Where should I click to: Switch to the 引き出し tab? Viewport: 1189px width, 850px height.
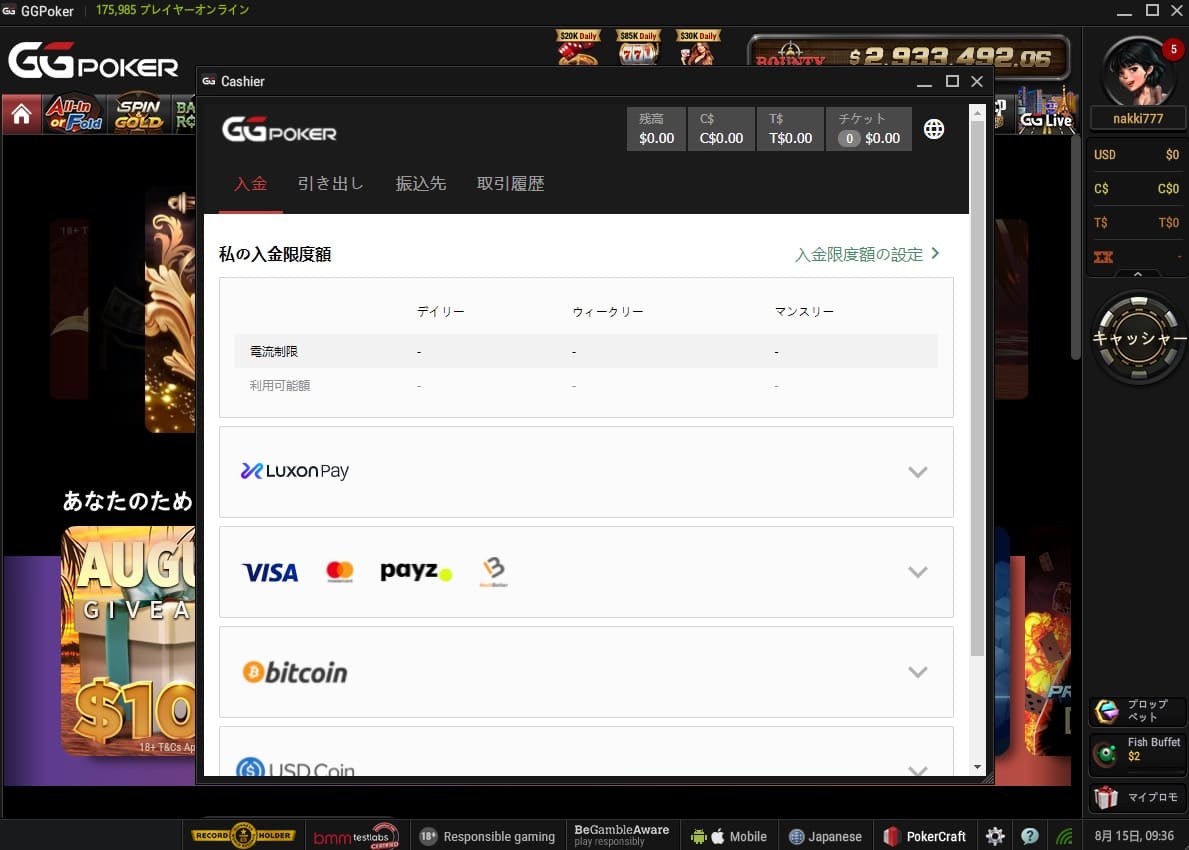pyautogui.click(x=331, y=183)
